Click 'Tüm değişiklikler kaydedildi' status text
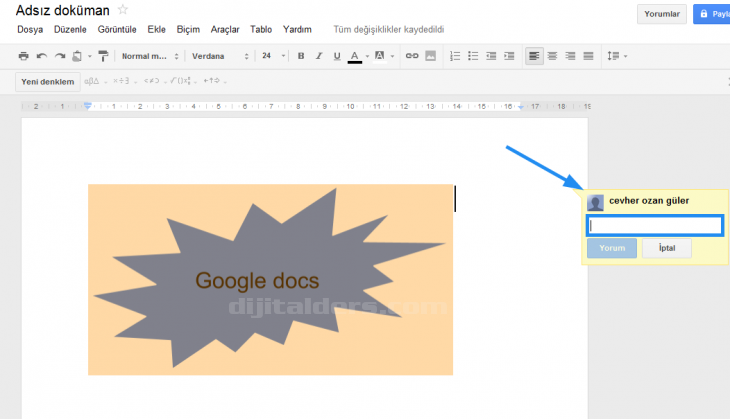This screenshot has width=730, height=419. (389, 29)
